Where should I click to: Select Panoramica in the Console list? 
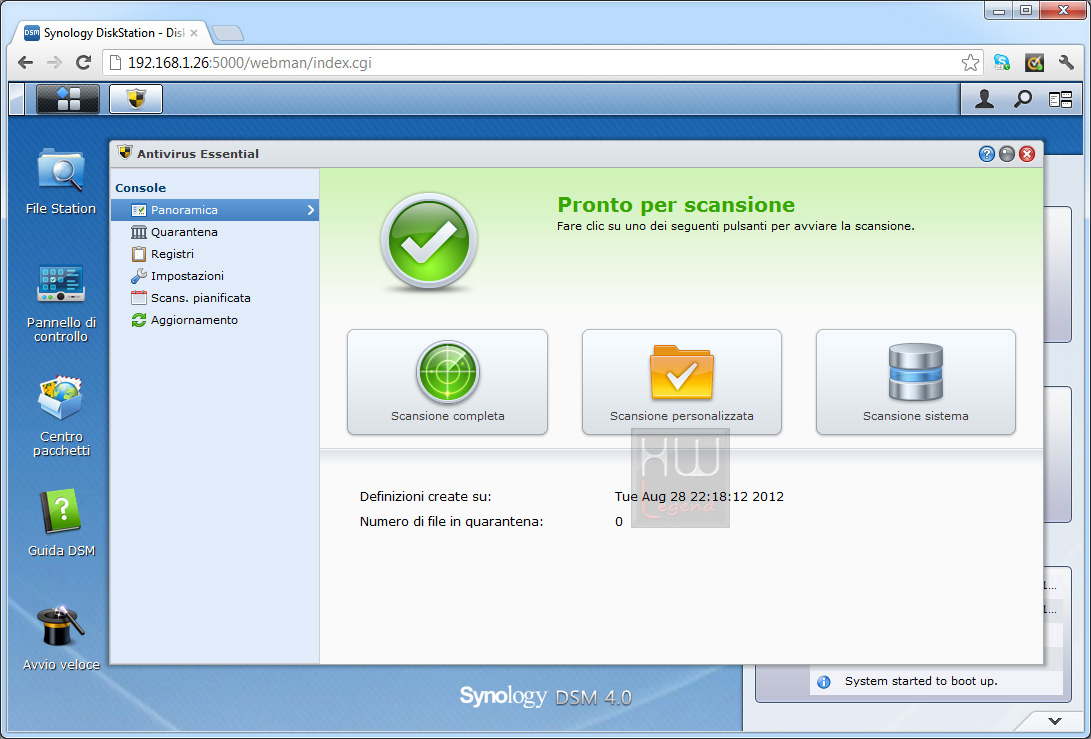(x=214, y=210)
